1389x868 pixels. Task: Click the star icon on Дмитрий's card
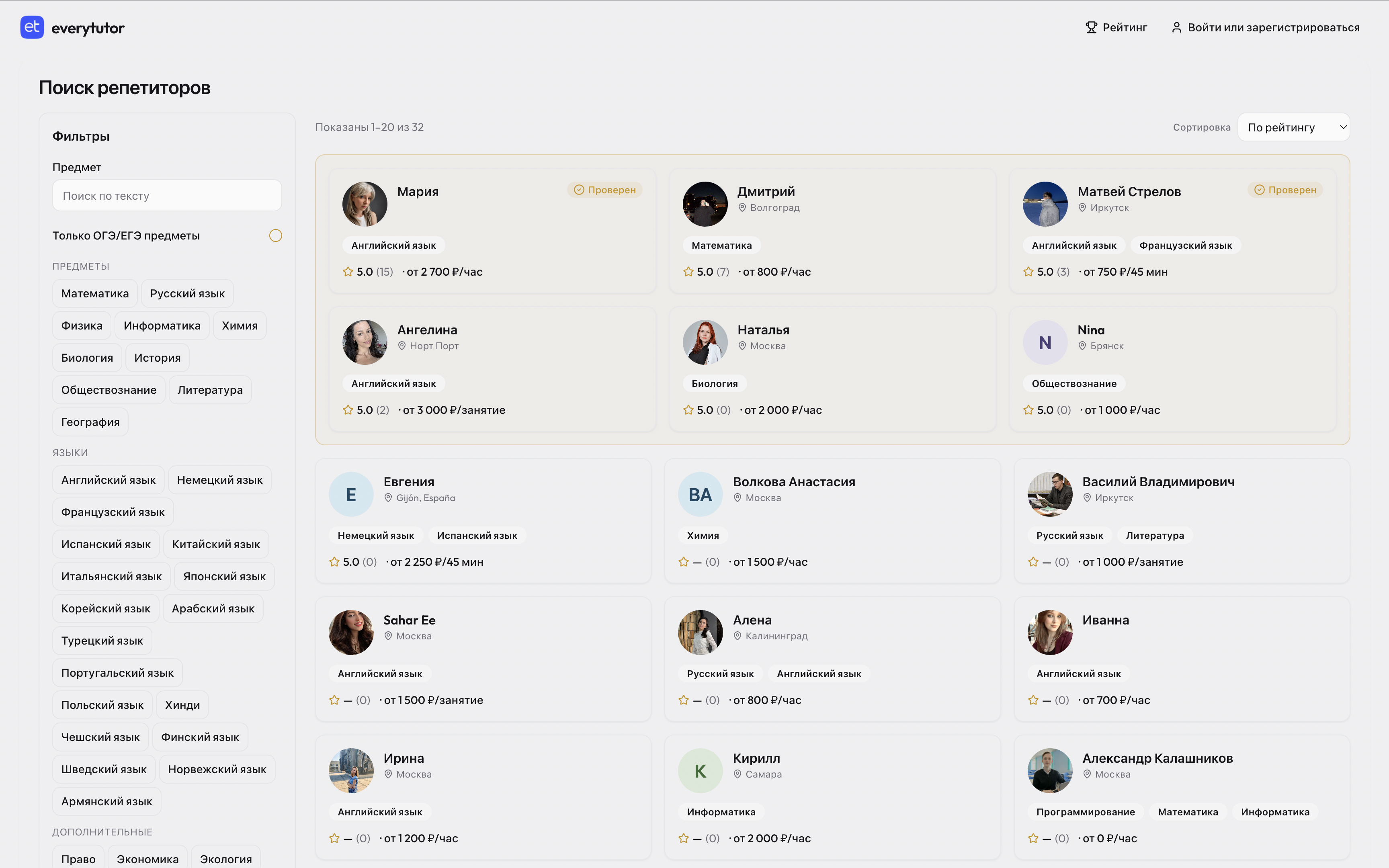[688, 272]
